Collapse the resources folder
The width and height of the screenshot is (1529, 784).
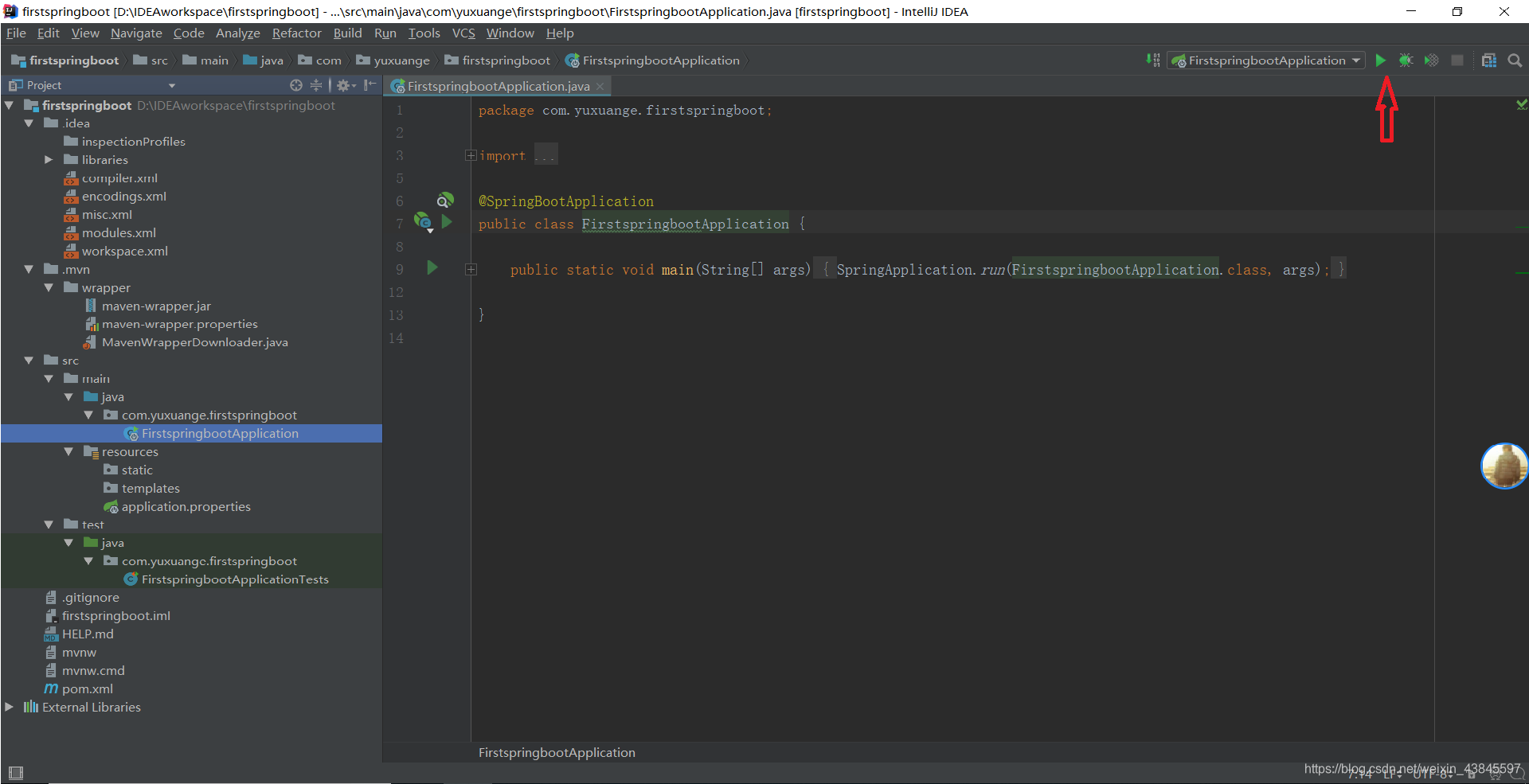(x=69, y=452)
